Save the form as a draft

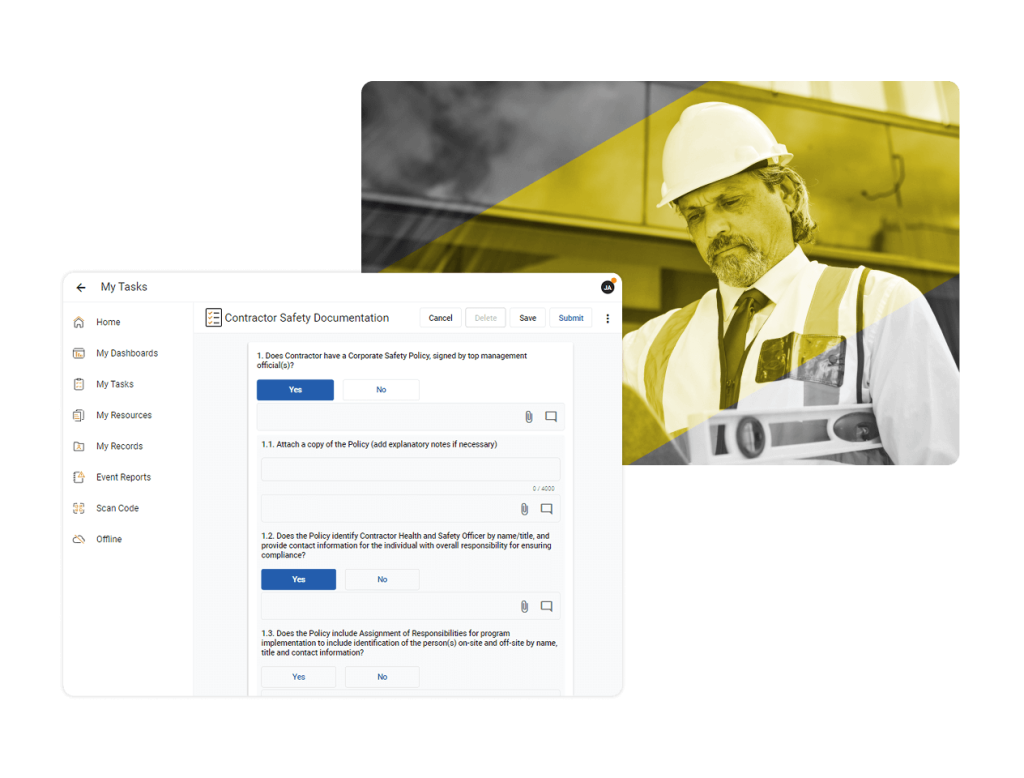coord(527,317)
